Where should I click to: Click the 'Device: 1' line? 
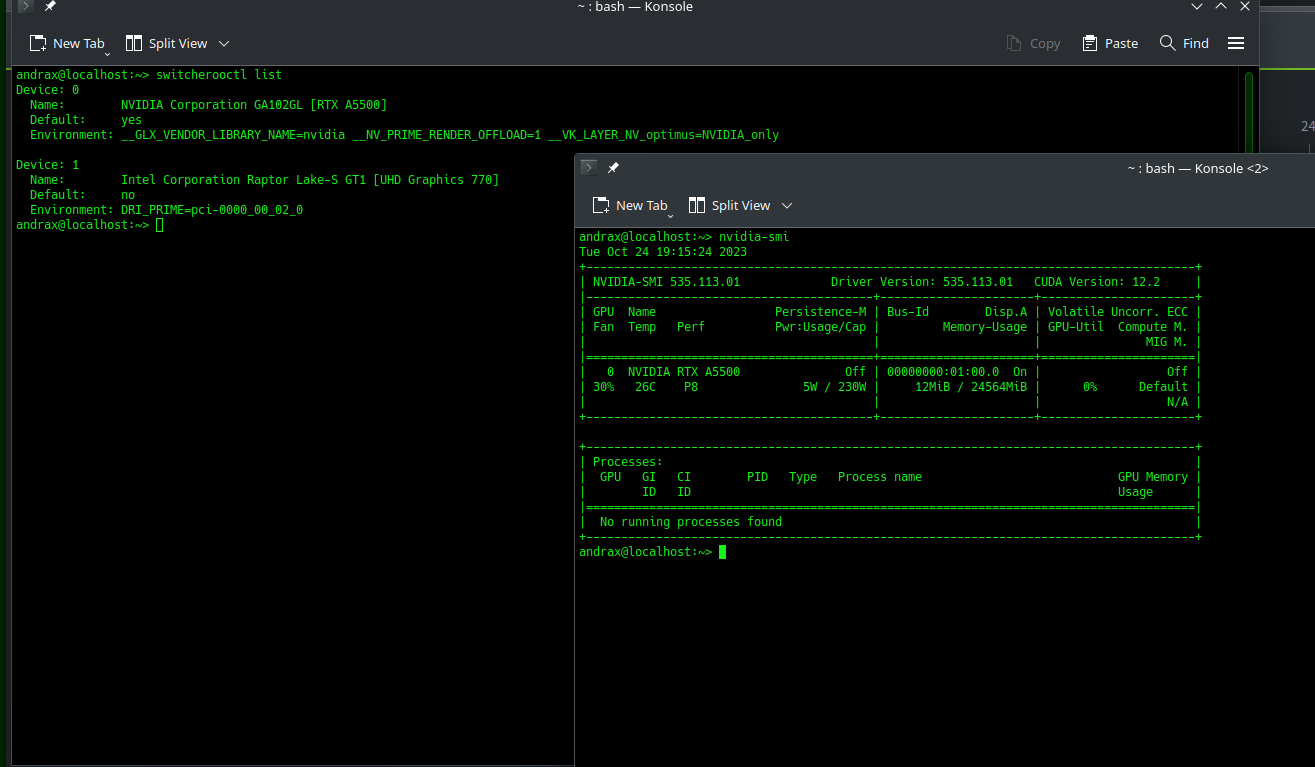coord(47,165)
